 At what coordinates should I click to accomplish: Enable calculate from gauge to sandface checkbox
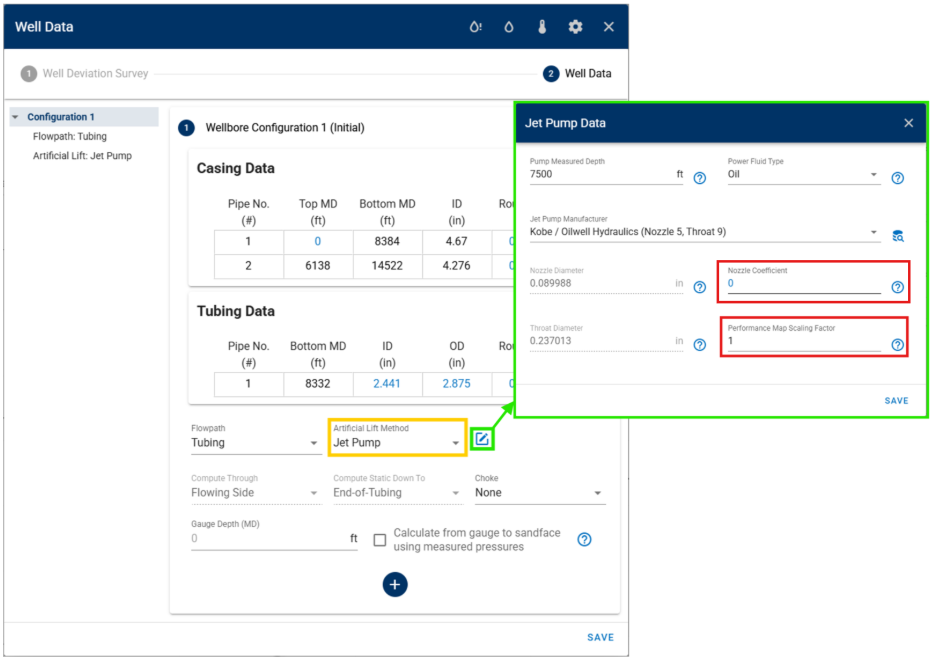coord(380,540)
